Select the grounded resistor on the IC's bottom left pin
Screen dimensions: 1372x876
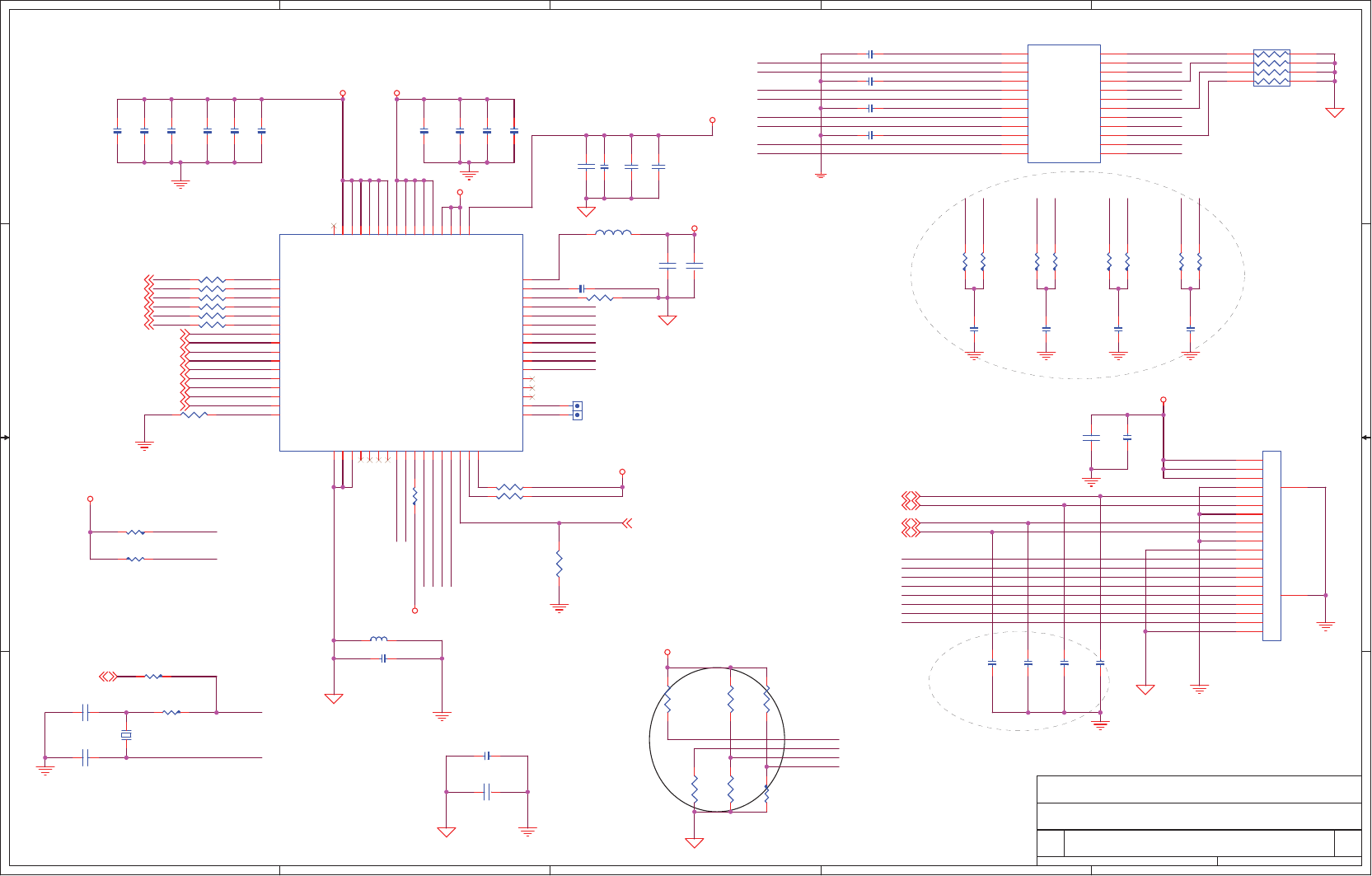click(194, 415)
